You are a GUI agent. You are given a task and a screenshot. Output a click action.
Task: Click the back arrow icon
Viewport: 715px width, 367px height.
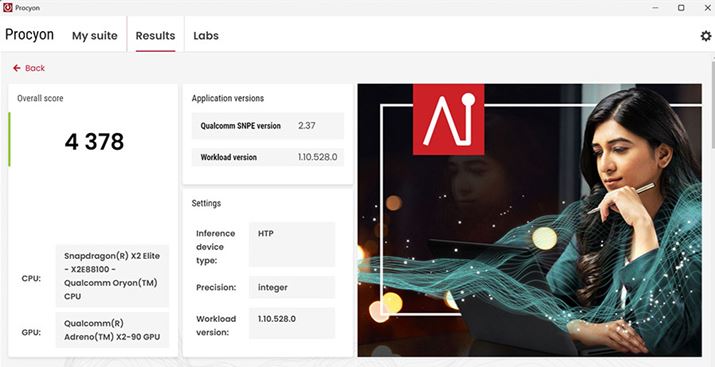[x=17, y=68]
